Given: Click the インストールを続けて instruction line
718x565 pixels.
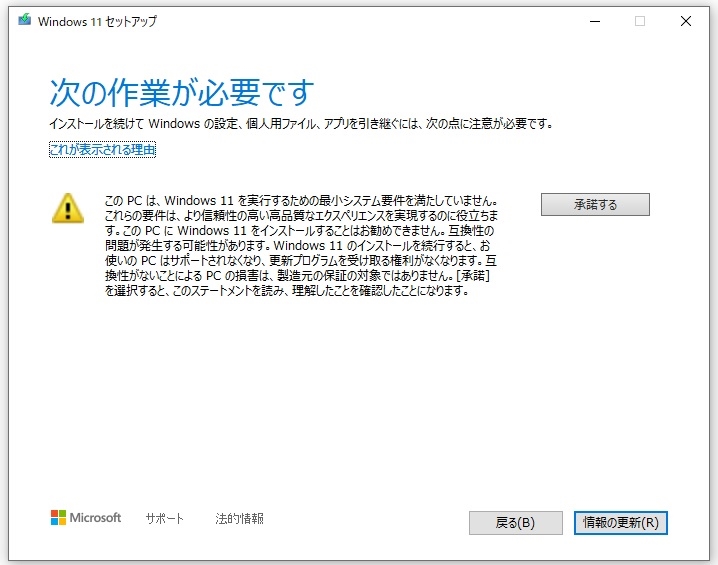Looking at the screenshot, I should point(301,124).
